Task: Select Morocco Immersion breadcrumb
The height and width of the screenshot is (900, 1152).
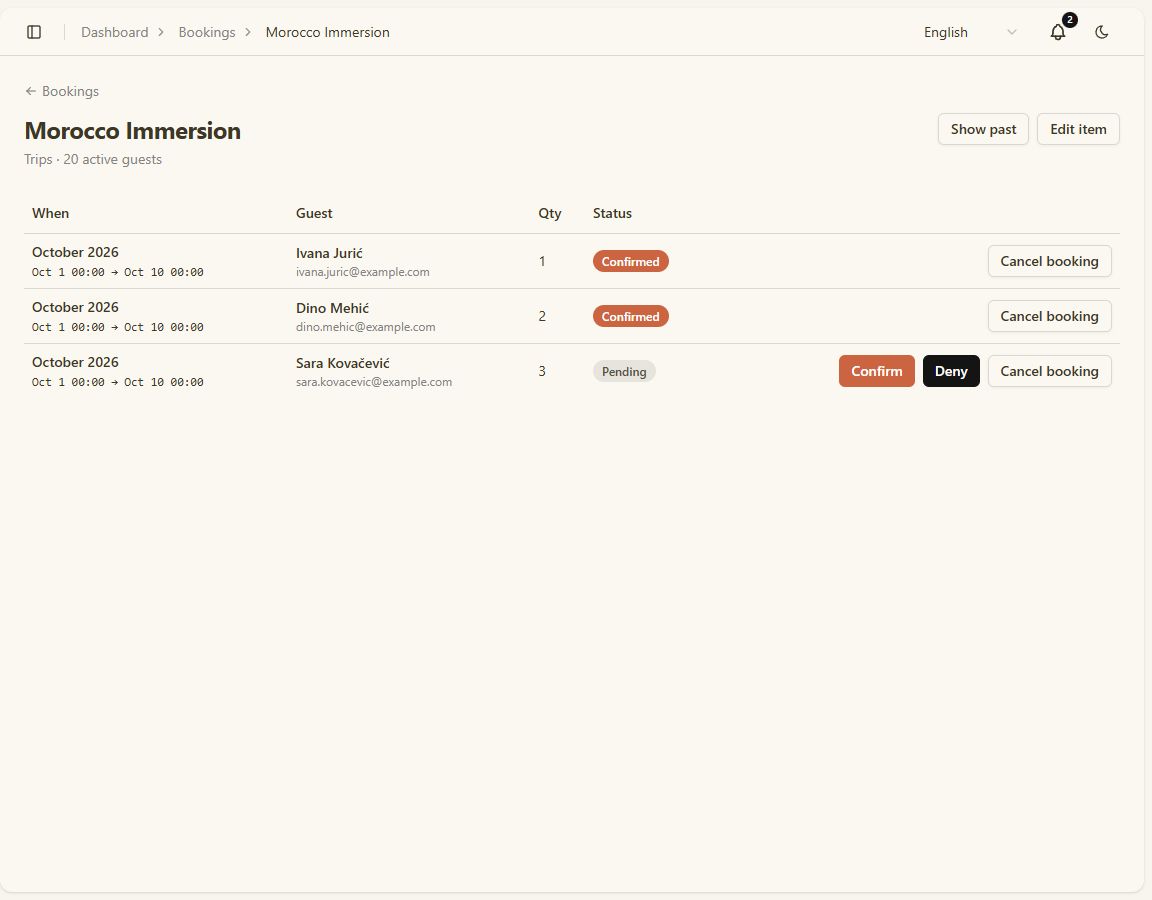Action: [x=328, y=32]
